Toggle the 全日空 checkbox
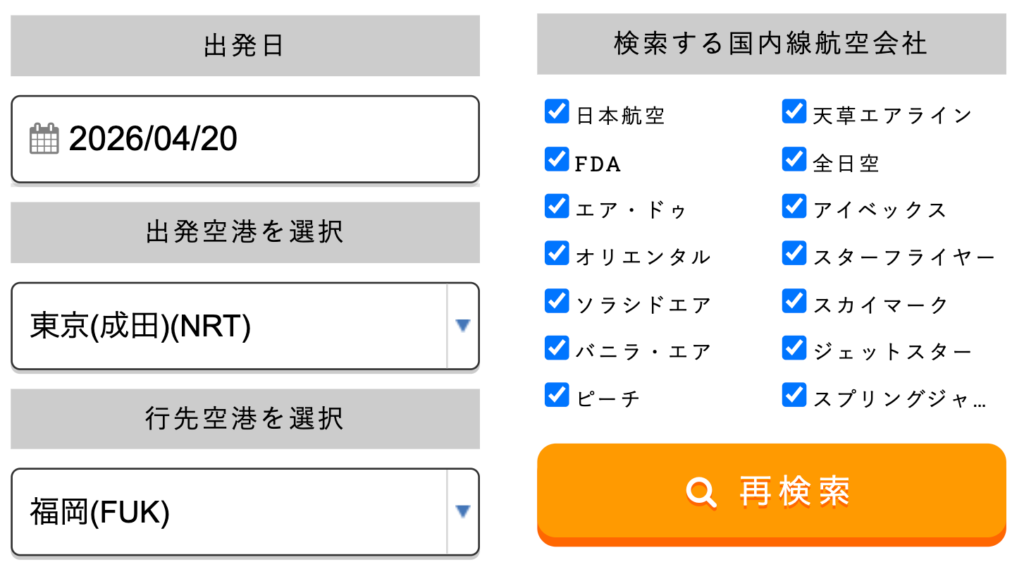The image size is (1024, 567). (794, 159)
